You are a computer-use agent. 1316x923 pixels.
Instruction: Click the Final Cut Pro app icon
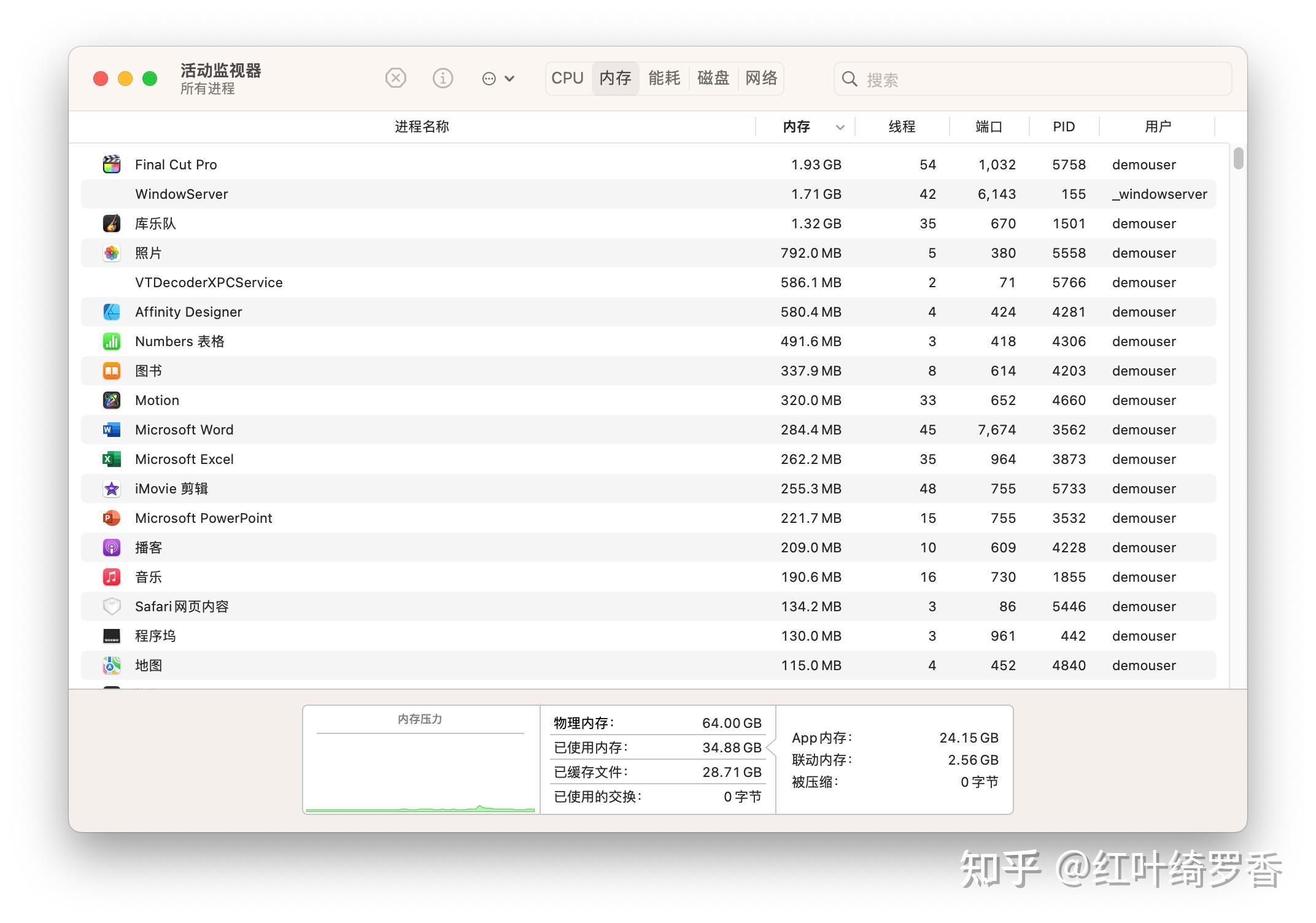tap(111, 164)
